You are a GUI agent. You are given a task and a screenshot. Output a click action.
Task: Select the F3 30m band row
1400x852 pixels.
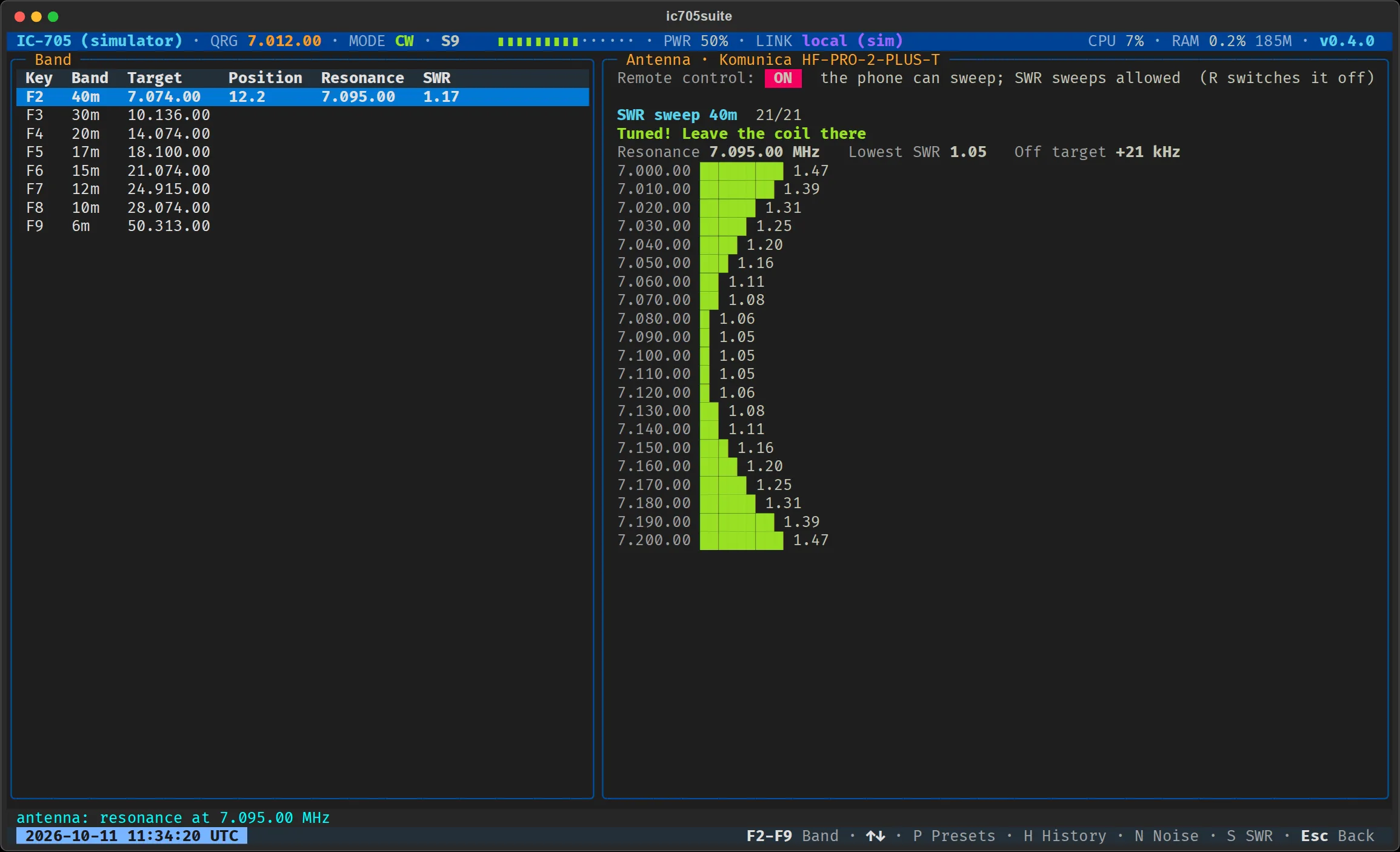tap(302, 115)
